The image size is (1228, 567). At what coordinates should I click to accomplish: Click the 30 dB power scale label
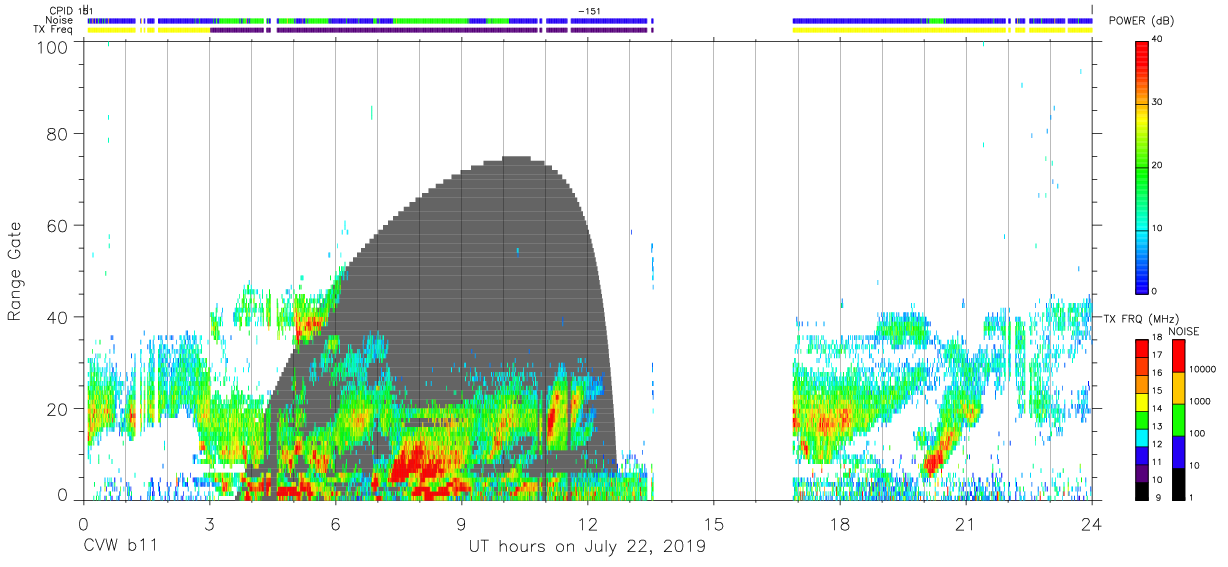(1158, 103)
